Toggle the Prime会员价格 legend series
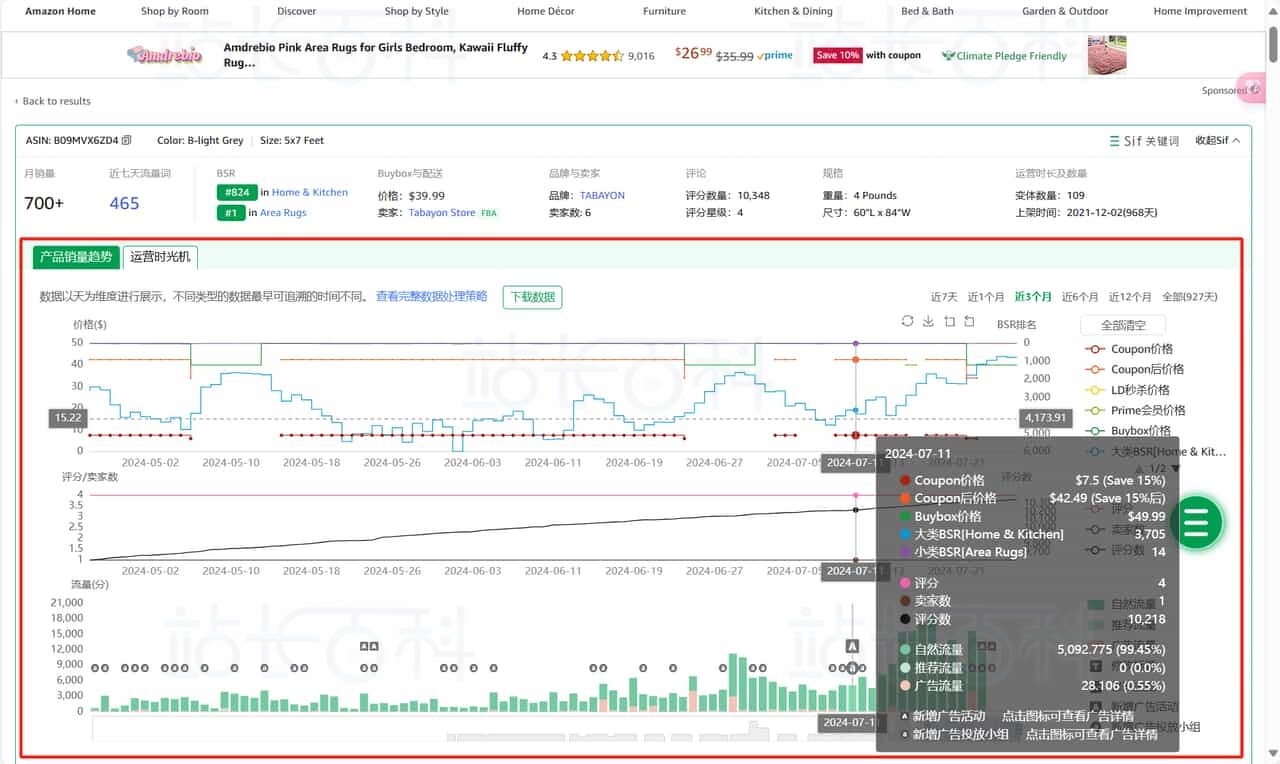 pyautogui.click(x=1135, y=410)
